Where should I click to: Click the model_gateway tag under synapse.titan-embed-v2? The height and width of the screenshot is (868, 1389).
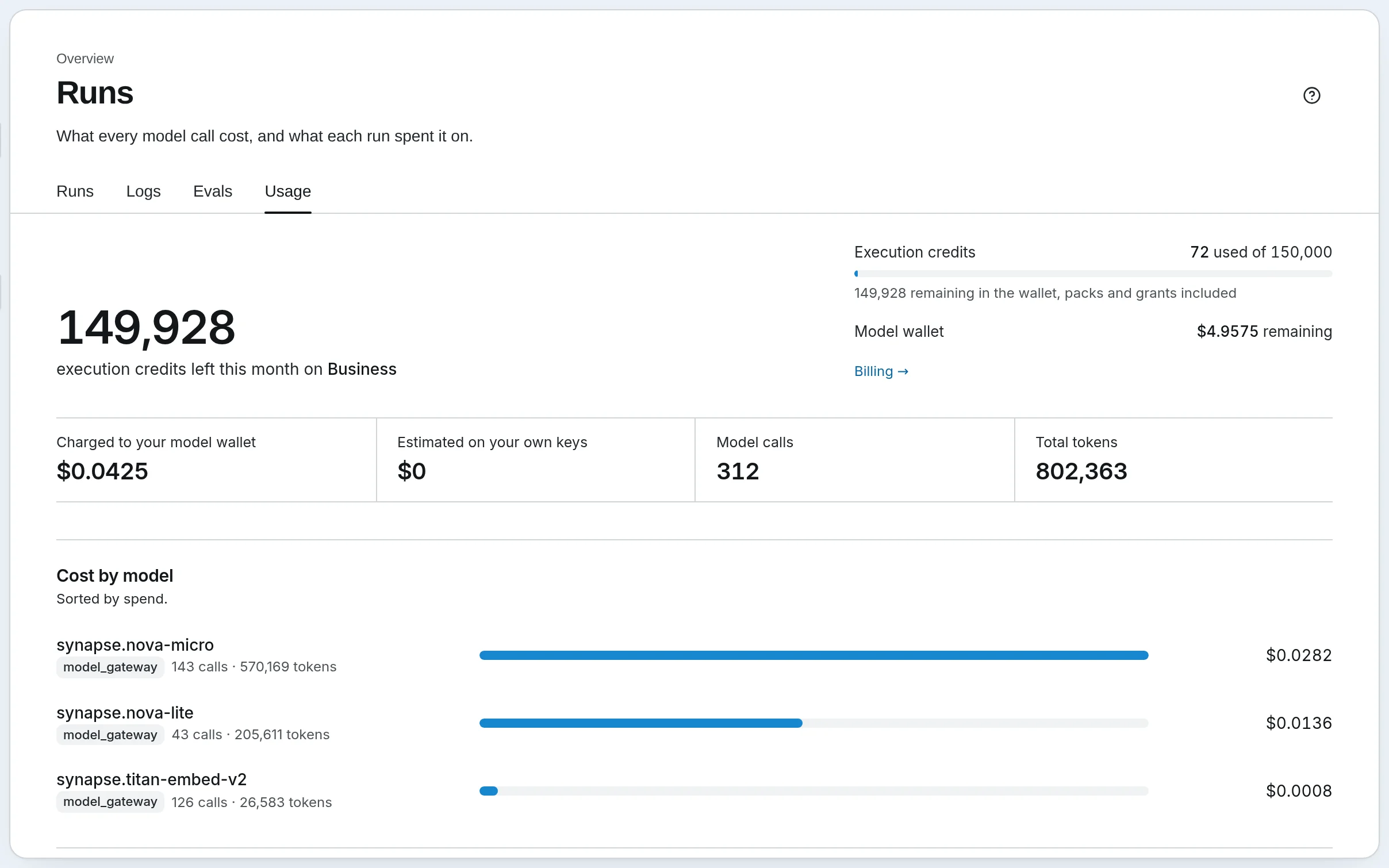pyautogui.click(x=110, y=802)
